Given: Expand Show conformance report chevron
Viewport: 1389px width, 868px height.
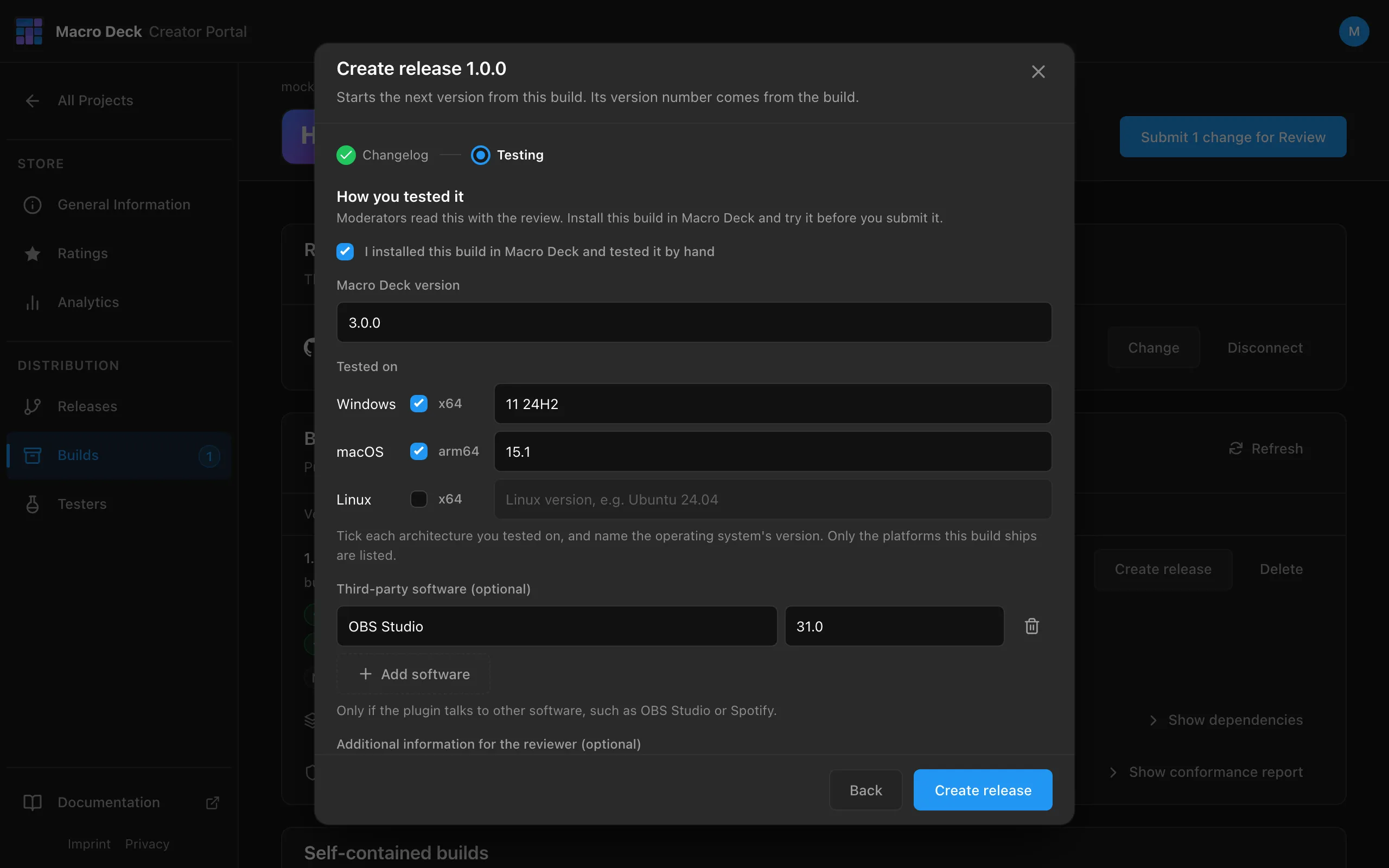Looking at the screenshot, I should tap(1113, 773).
